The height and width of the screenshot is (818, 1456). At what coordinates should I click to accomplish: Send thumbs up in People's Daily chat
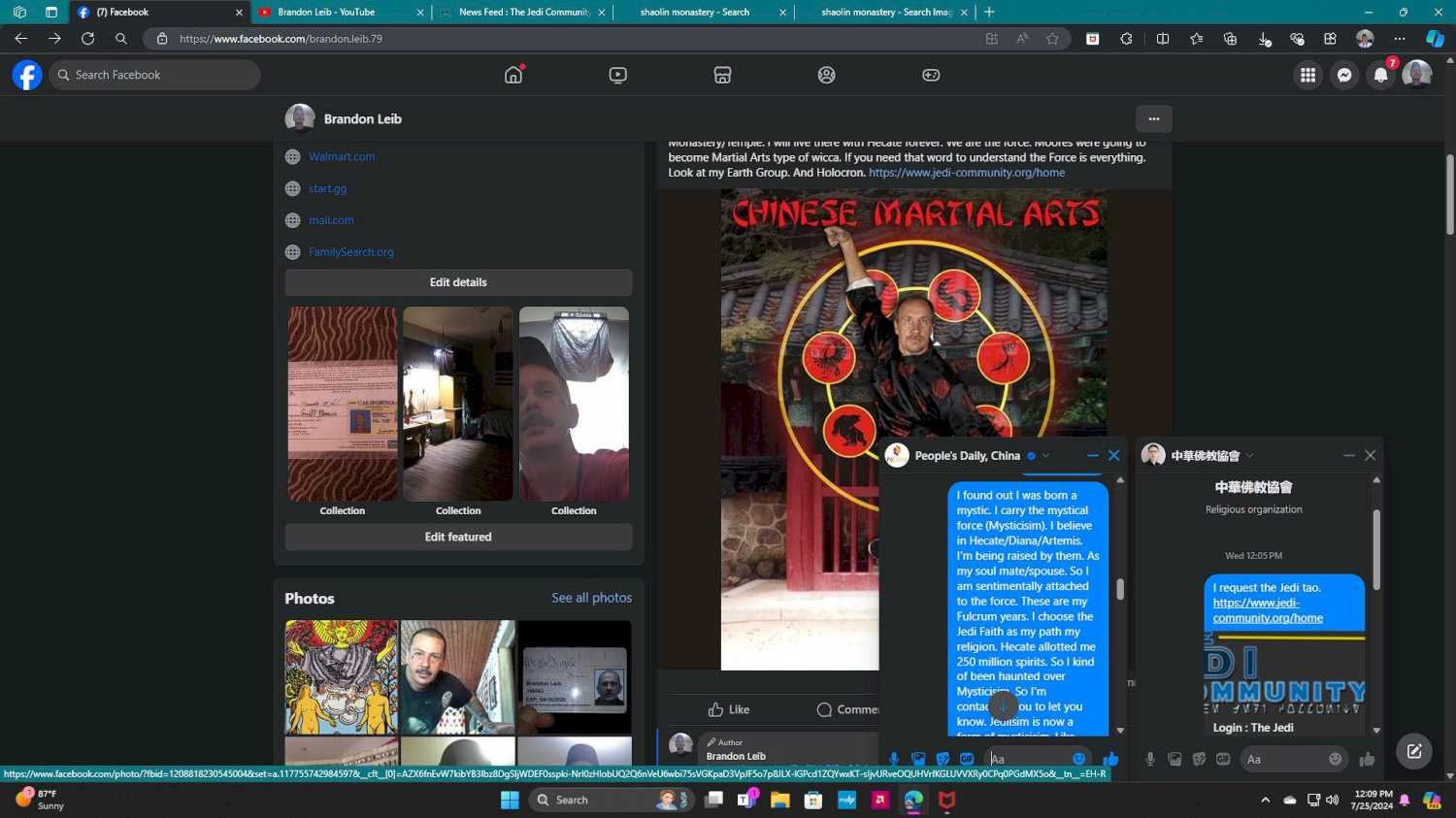[1110, 759]
